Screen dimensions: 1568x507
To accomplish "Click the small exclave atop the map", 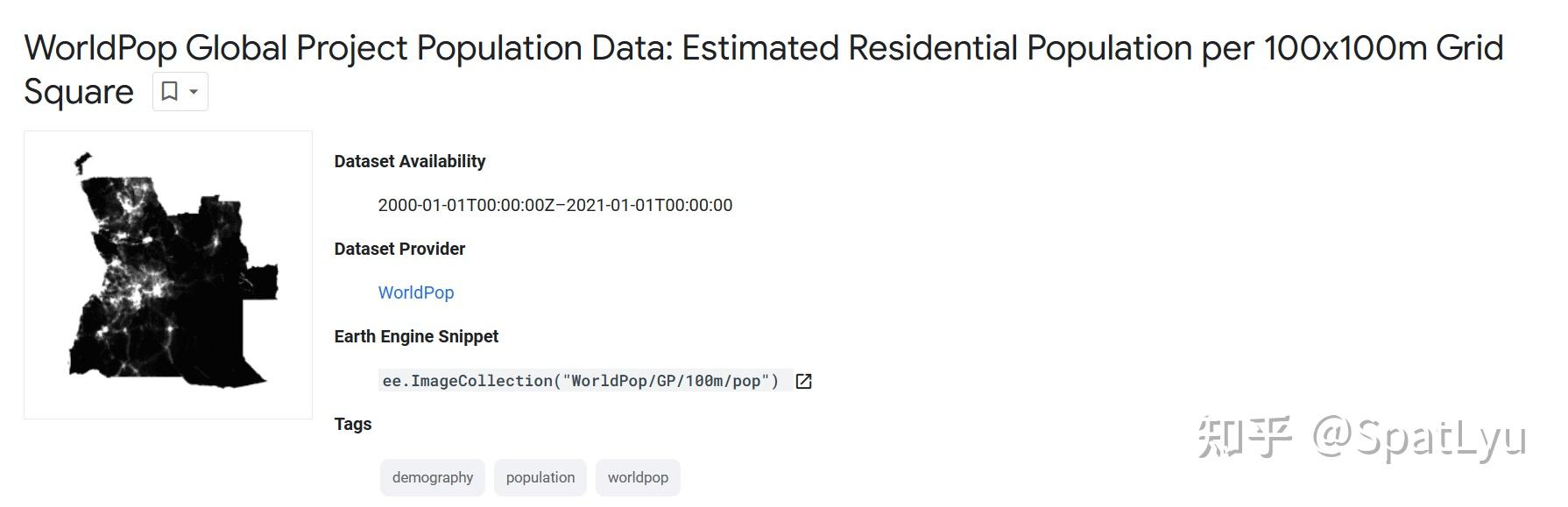I will coord(84,160).
